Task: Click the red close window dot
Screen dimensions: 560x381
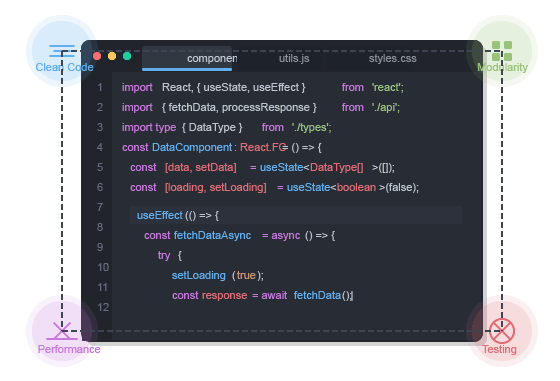Action: coord(97,56)
